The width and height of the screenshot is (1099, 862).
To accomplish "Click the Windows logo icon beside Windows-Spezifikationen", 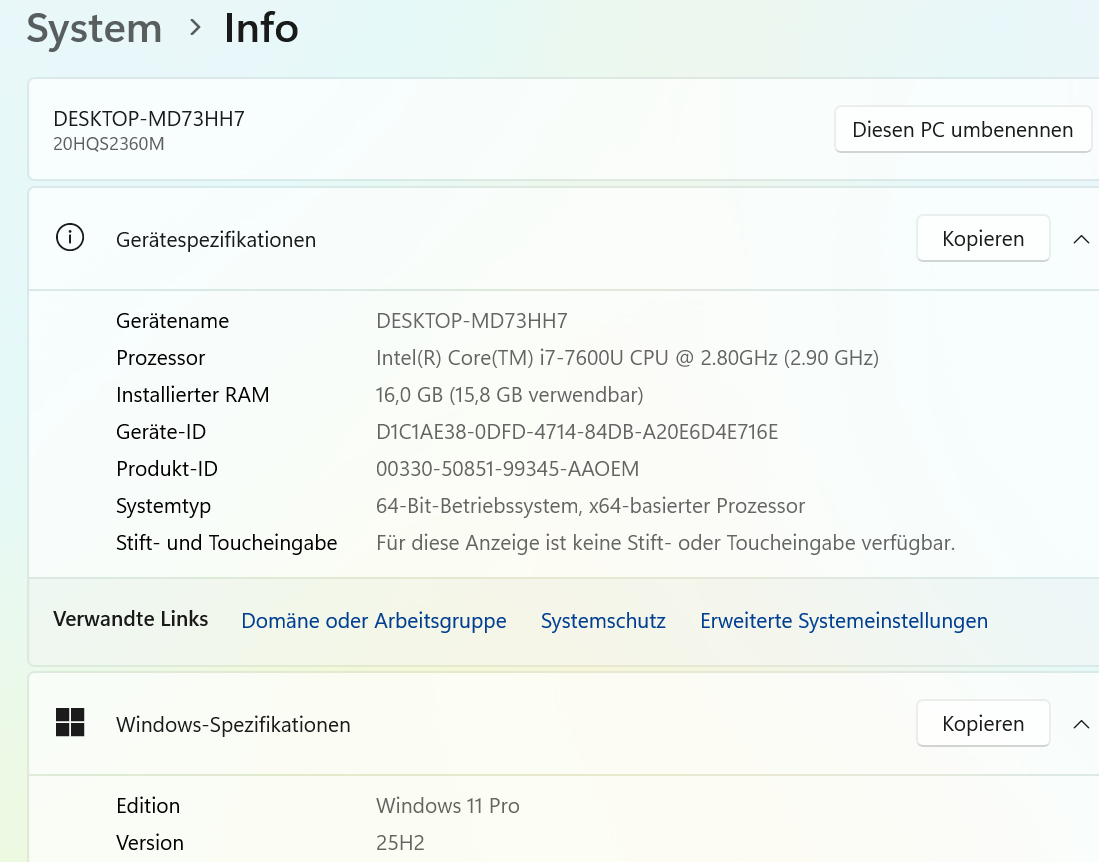I will pos(69,723).
